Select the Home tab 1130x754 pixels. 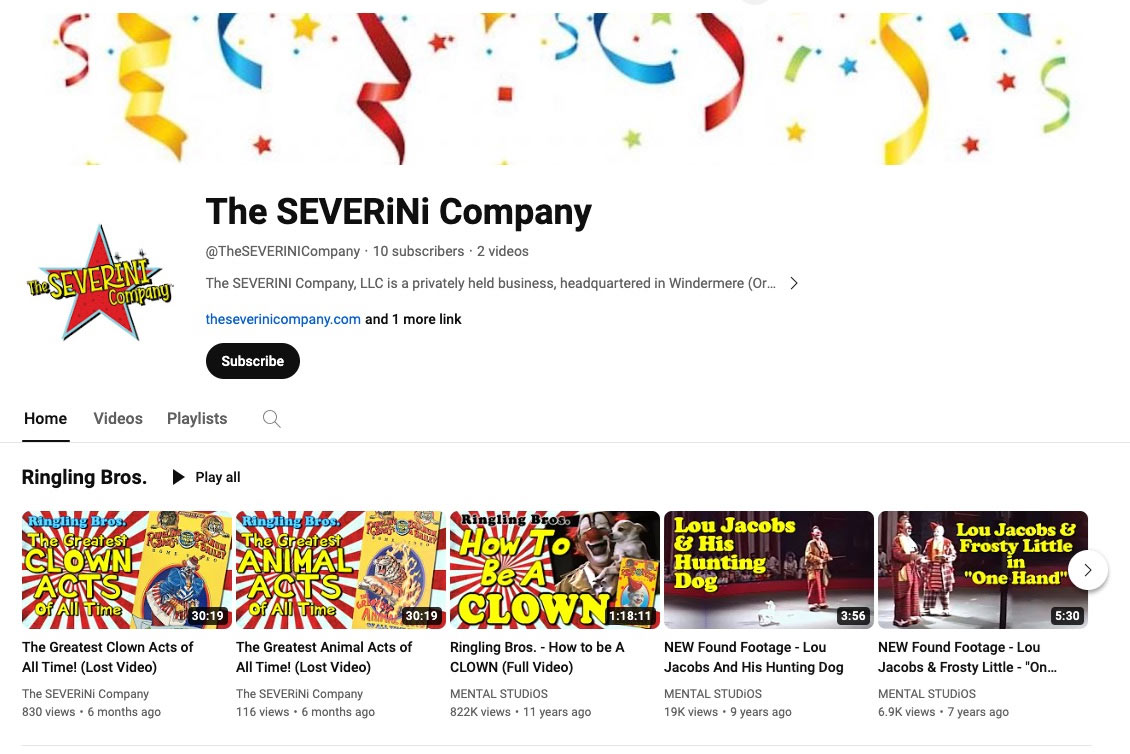pyautogui.click(x=45, y=419)
